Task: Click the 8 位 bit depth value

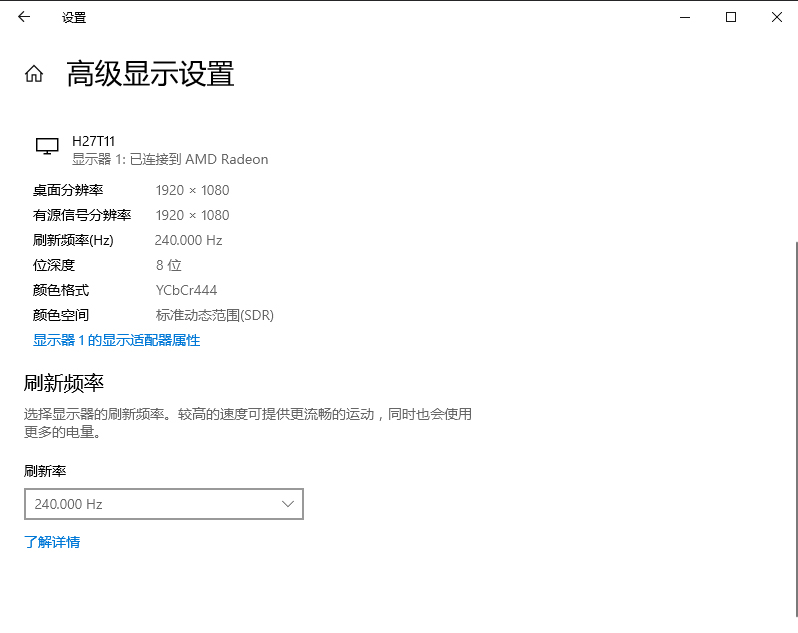Action: pyautogui.click(x=168, y=265)
